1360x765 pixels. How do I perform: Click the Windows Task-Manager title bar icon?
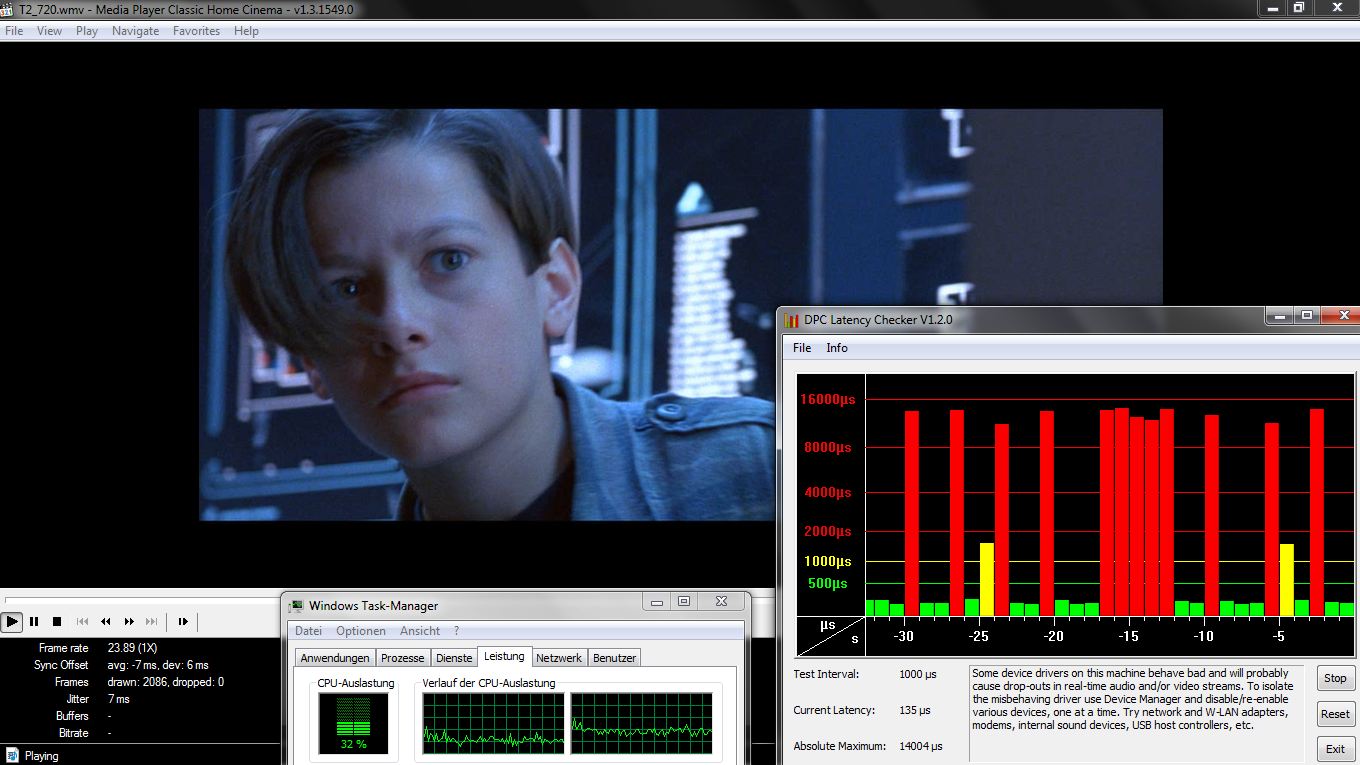point(297,605)
